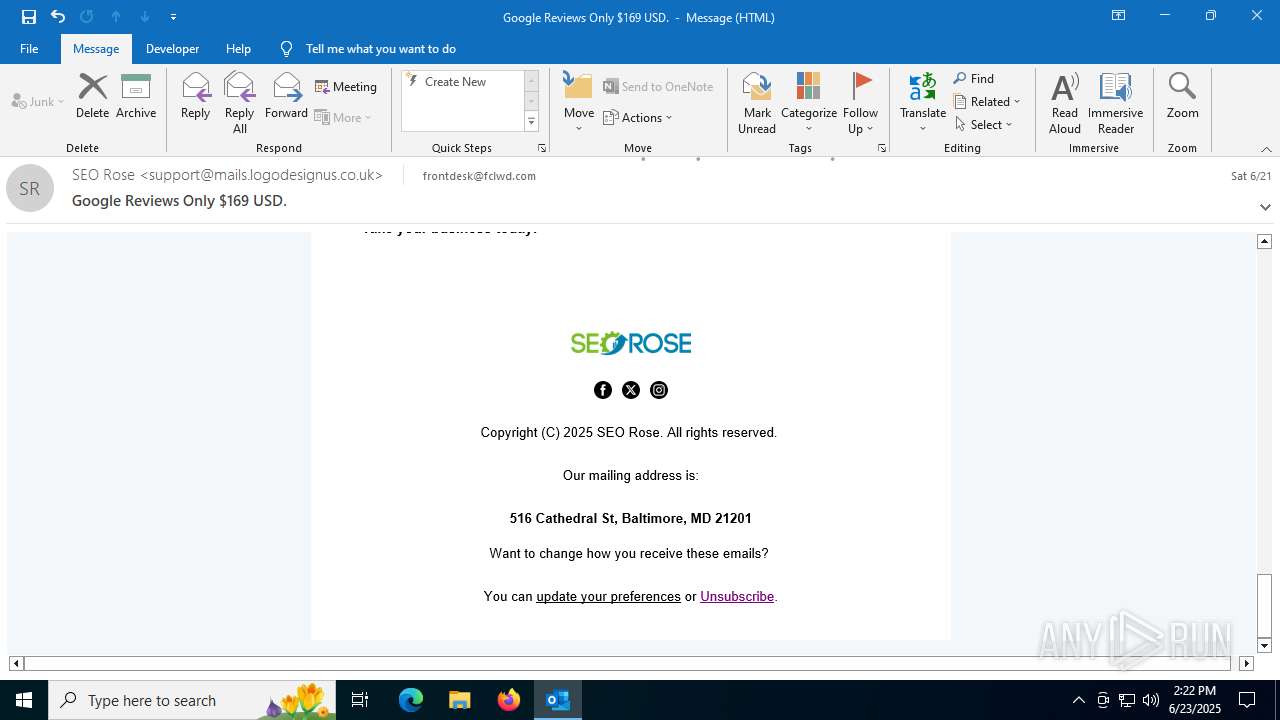1280x720 pixels.
Task: Click the taskbar search box
Action: [192, 700]
